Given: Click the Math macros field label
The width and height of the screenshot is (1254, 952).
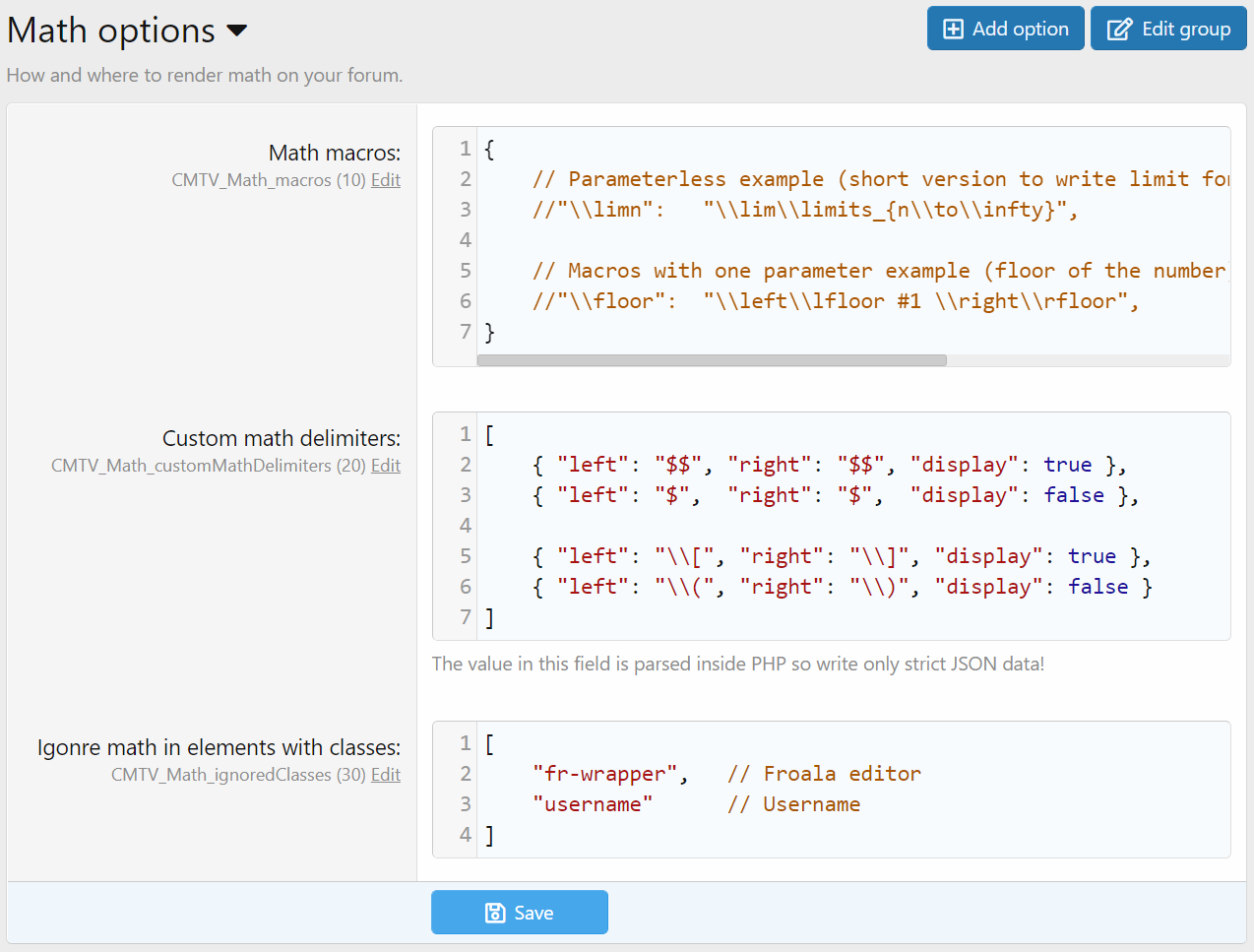Looking at the screenshot, I should point(334,153).
